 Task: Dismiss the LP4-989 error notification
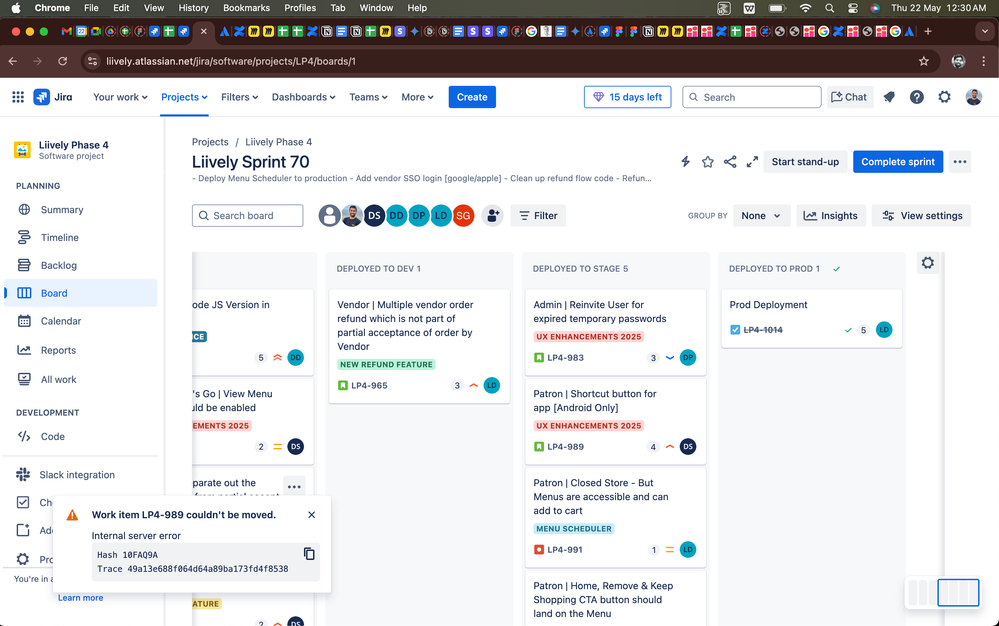312,515
